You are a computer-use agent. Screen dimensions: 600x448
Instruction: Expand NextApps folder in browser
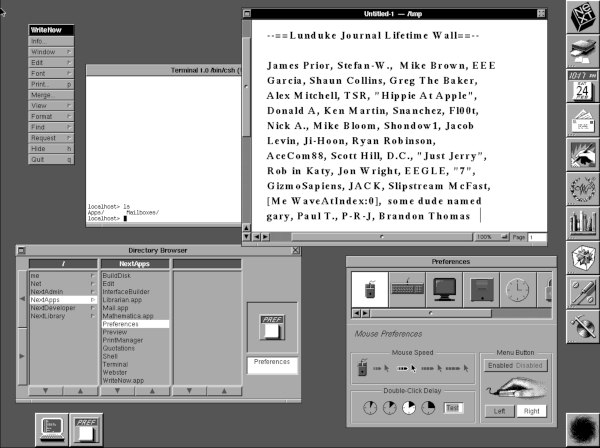click(x=63, y=300)
